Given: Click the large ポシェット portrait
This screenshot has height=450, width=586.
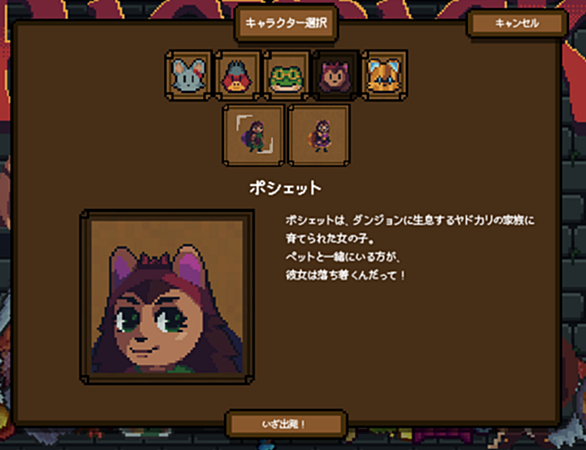Looking at the screenshot, I should pyautogui.click(x=167, y=297).
